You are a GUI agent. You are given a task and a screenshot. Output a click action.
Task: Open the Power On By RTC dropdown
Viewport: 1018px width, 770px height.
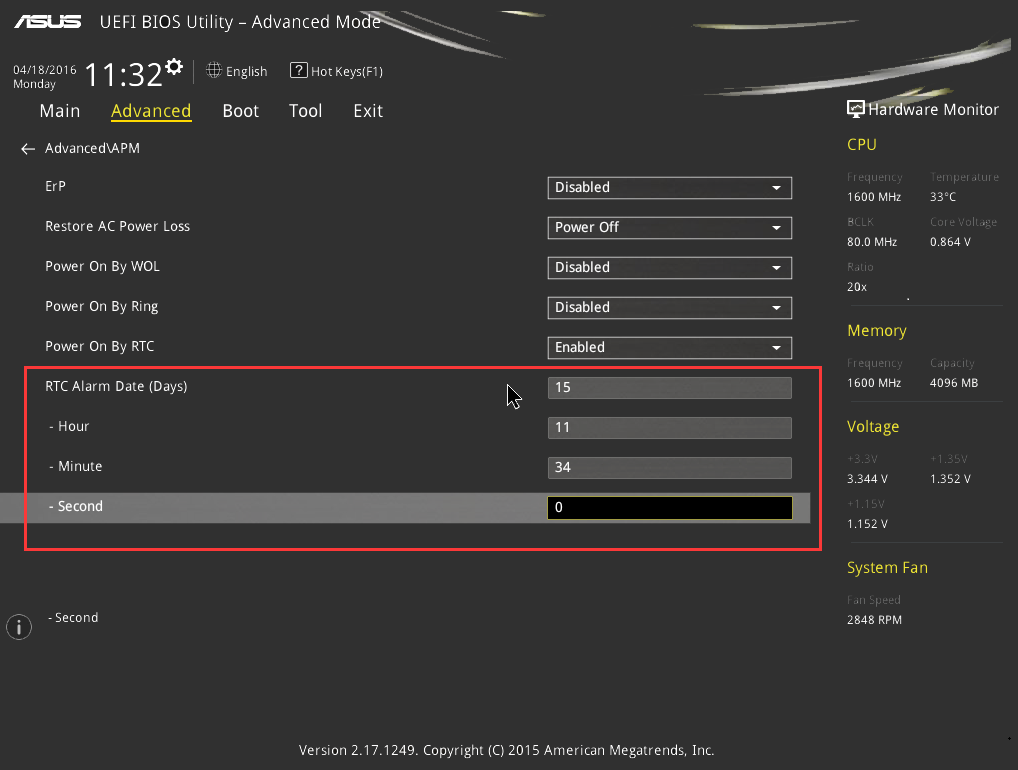669,347
